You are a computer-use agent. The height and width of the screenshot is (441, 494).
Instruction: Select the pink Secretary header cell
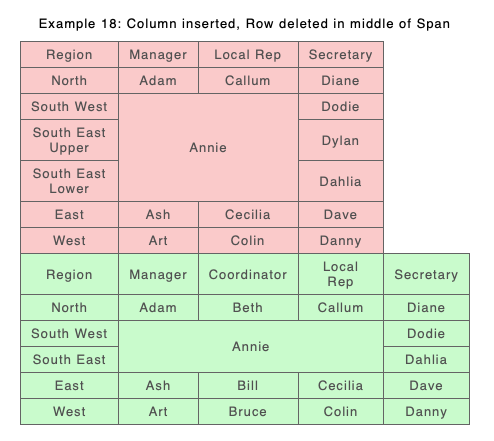(341, 54)
